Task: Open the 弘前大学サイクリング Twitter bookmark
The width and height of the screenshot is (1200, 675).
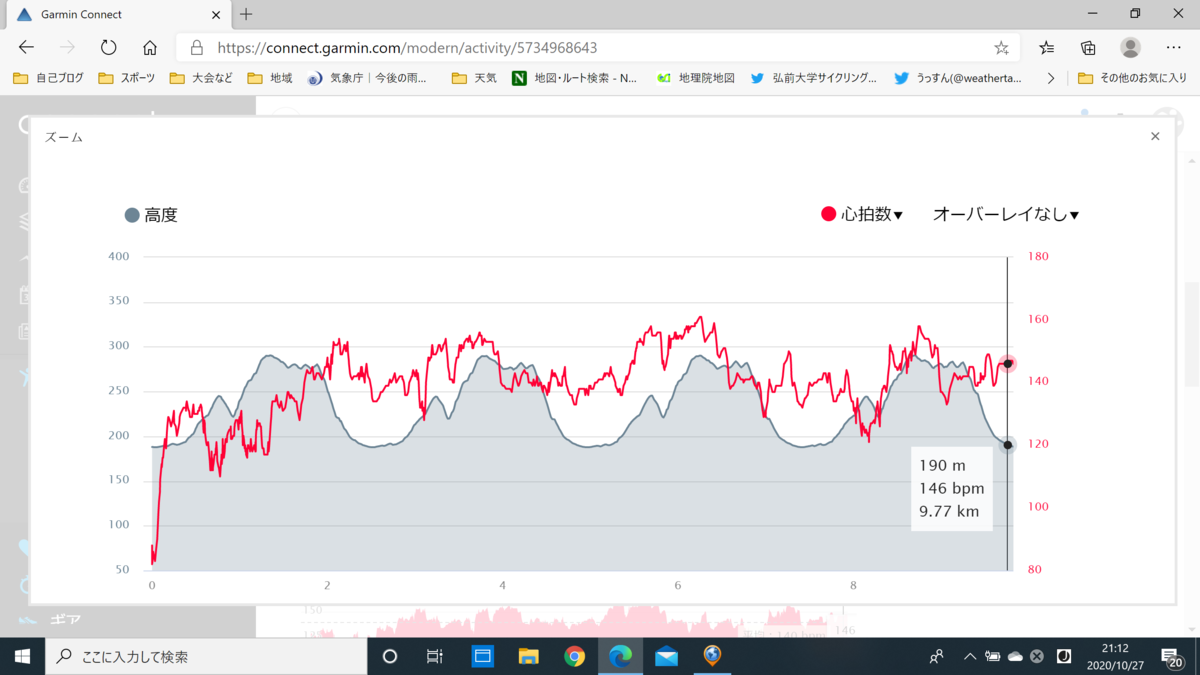Action: click(x=813, y=78)
